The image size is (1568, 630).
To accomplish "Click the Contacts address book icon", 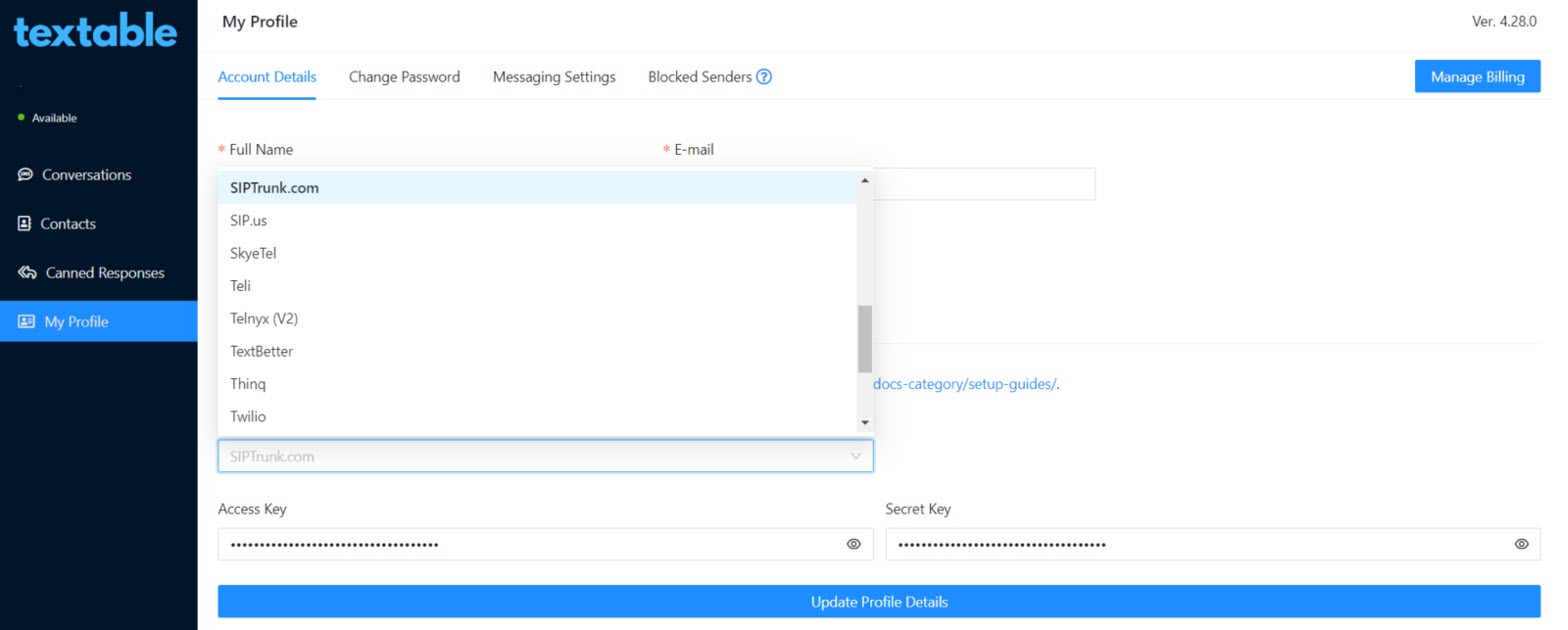I will 25,223.
